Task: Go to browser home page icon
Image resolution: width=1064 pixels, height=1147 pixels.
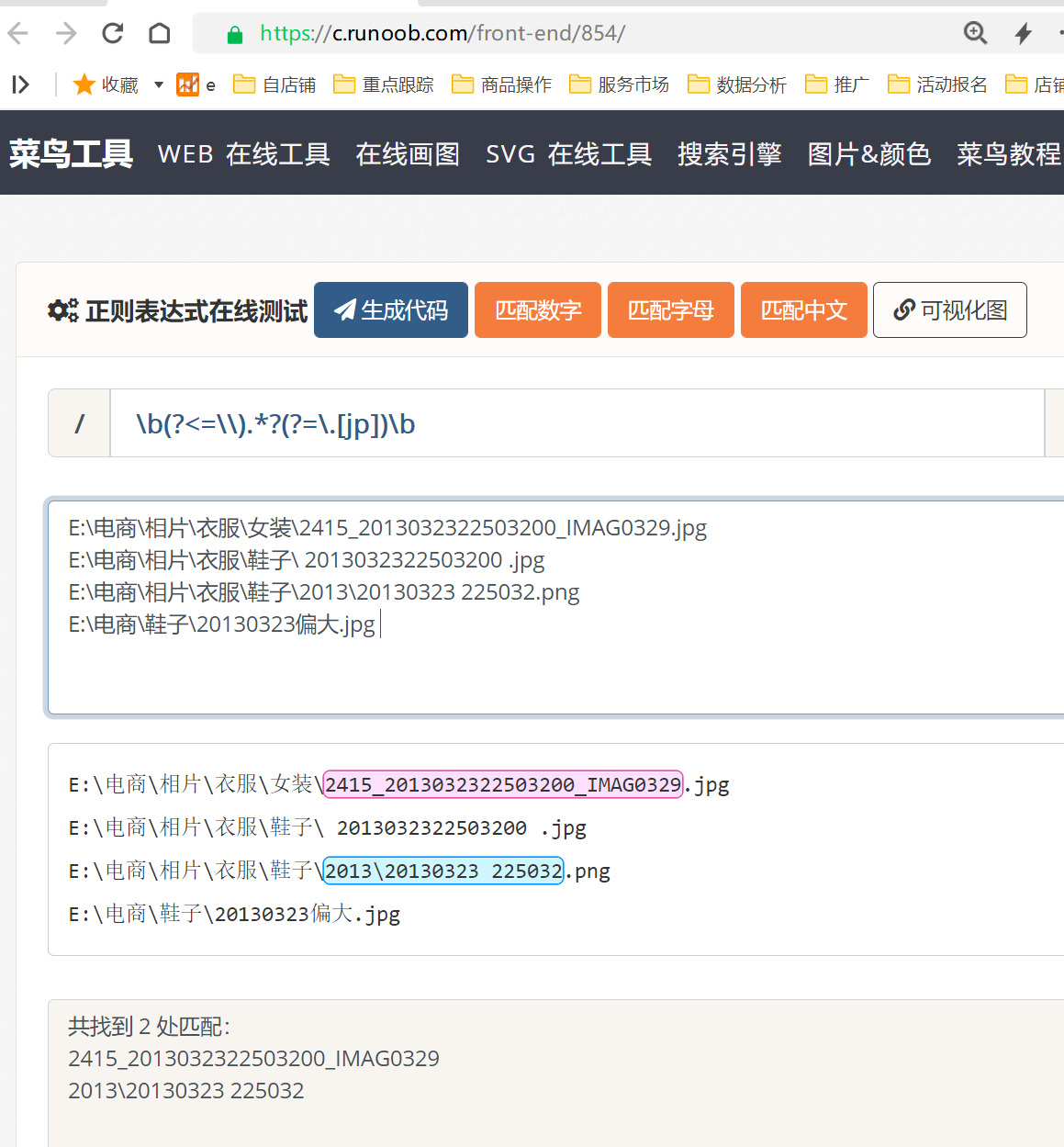Action: tap(160, 34)
